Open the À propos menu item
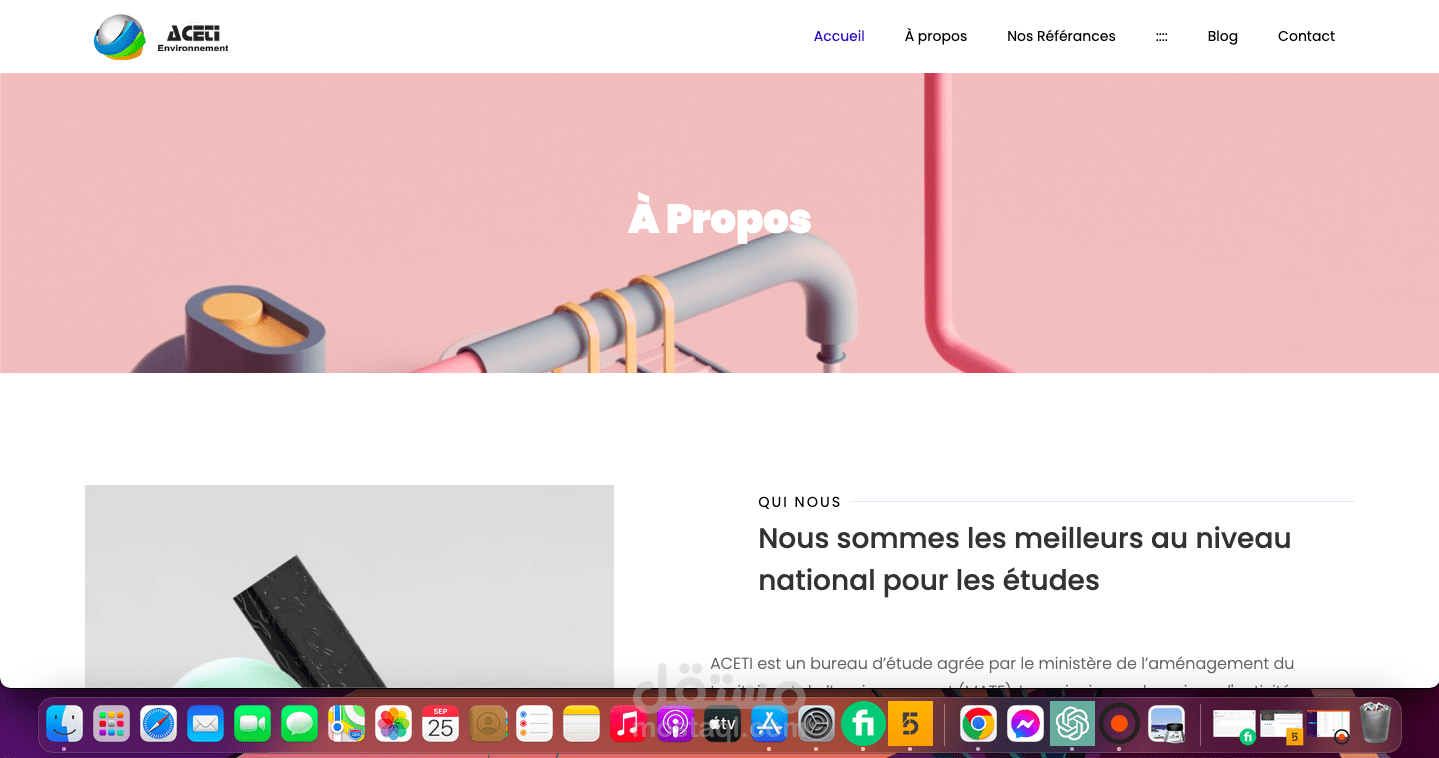Viewport: 1439px width, 758px height. [936, 36]
